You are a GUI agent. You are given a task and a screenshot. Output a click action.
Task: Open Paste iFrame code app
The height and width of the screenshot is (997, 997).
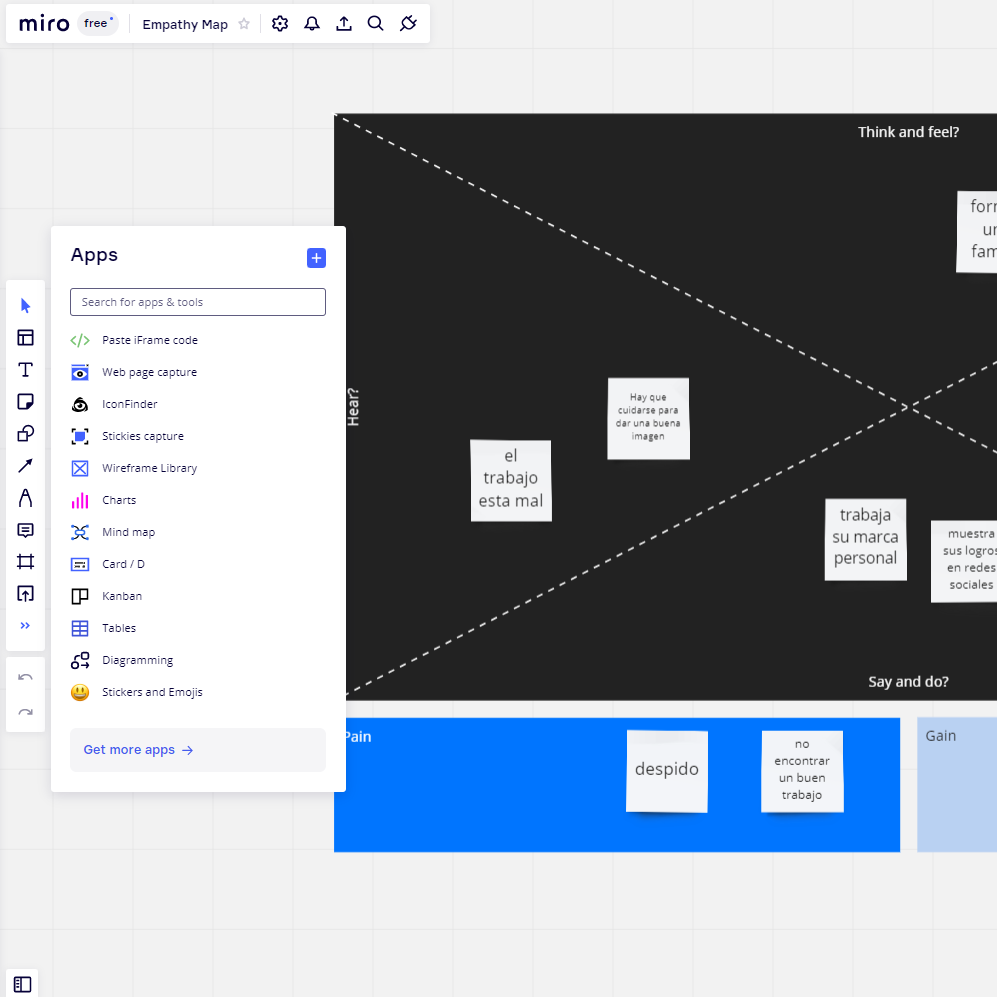click(198, 340)
